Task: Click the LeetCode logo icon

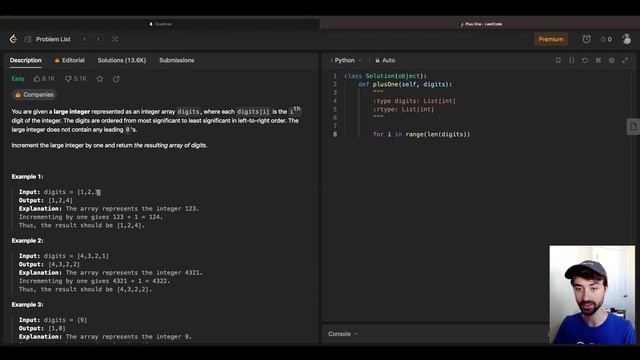Action: click(x=13, y=39)
